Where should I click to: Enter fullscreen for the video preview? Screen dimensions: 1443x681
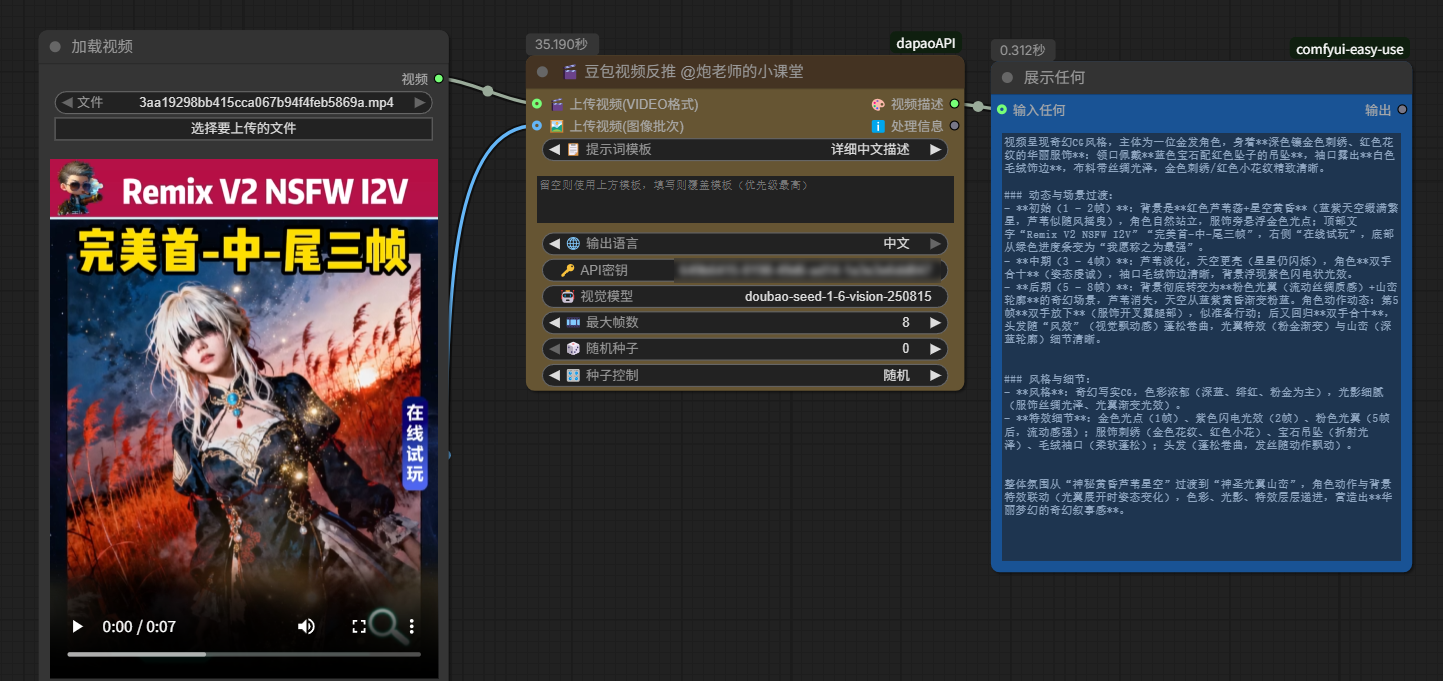point(359,627)
